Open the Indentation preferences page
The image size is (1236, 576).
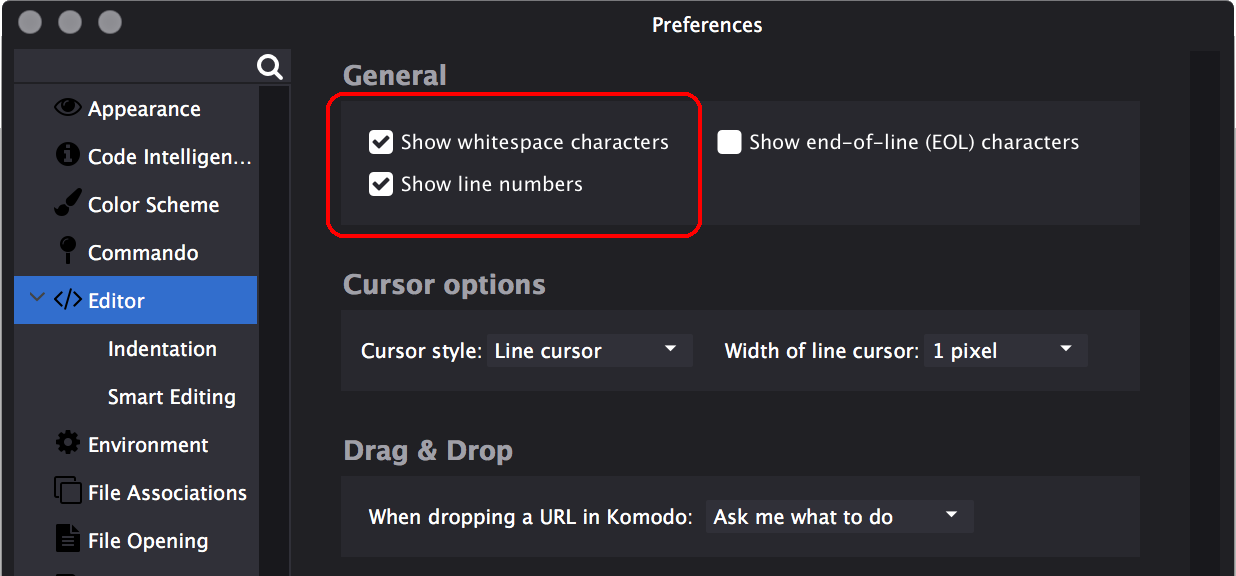(x=162, y=349)
